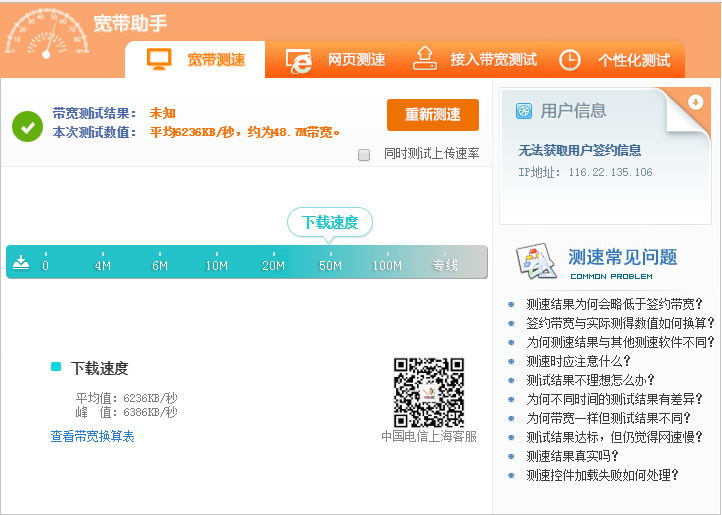The height and width of the screenshot is (515, 722).
Task: Open the 查看带宽换算表 link
Action: click(x=92, y=436)
